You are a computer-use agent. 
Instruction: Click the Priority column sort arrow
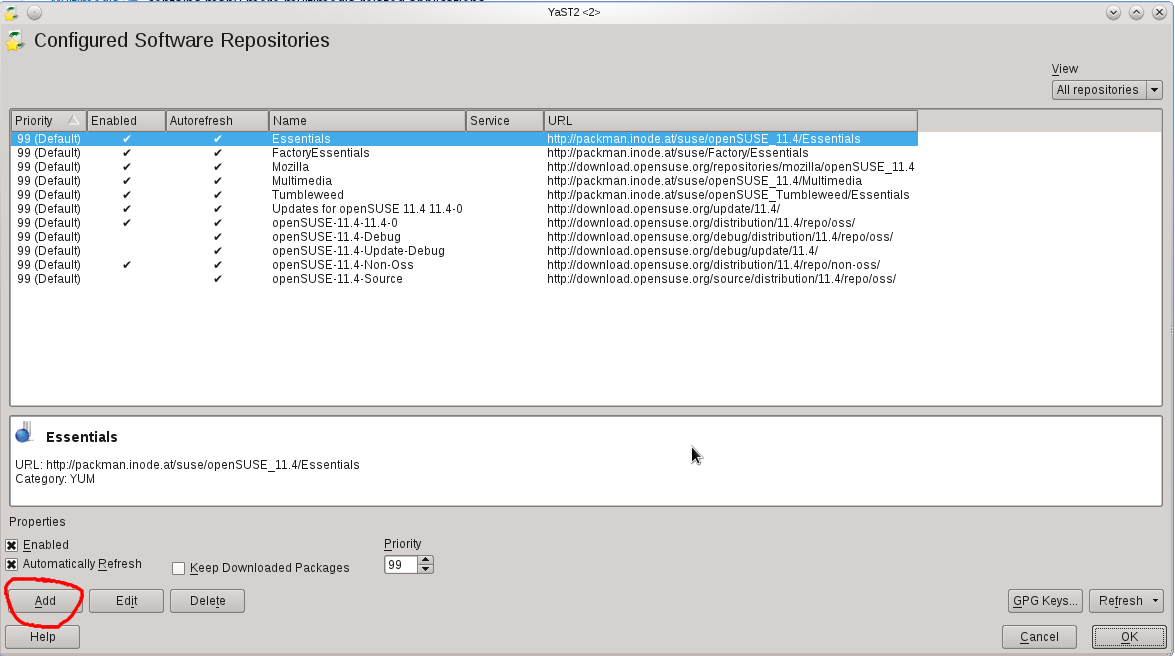73,120
